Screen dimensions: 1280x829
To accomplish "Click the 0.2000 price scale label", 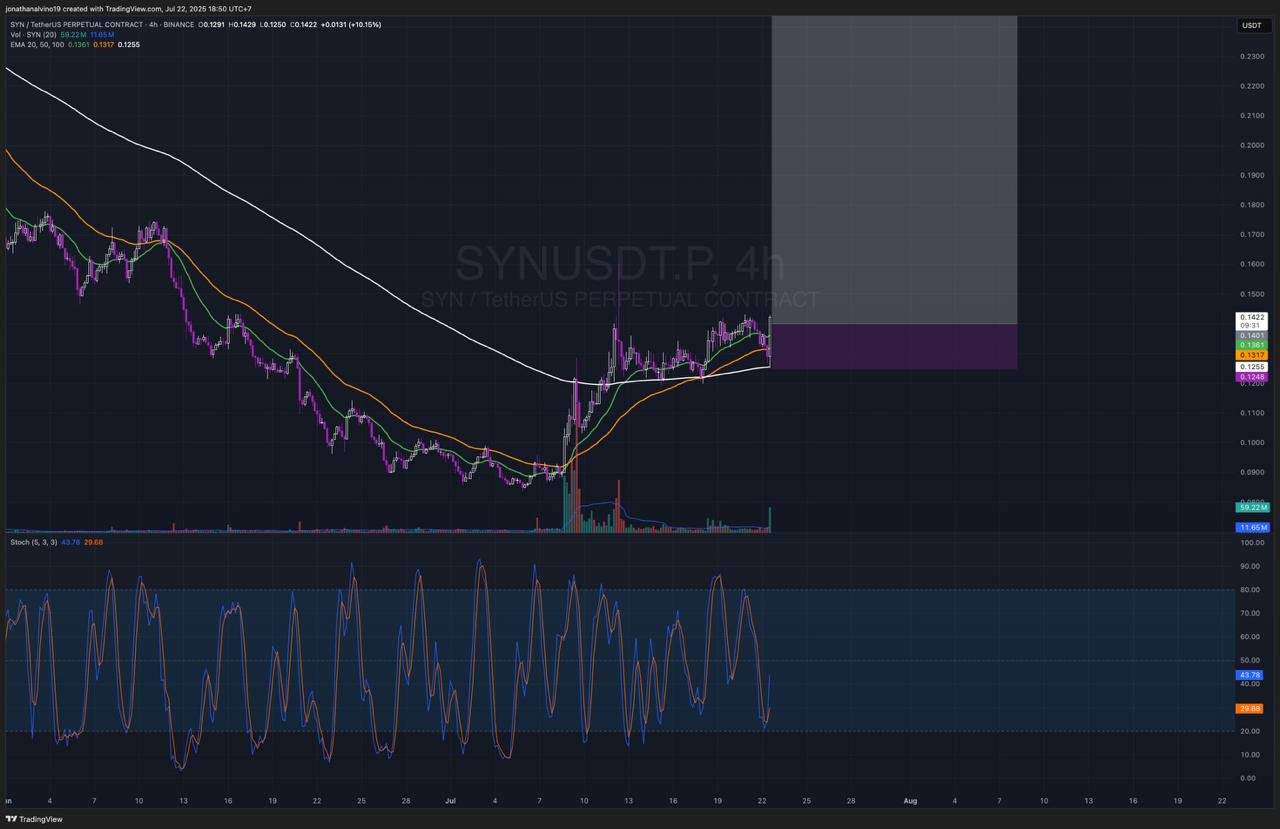I will click(1252, 145).
